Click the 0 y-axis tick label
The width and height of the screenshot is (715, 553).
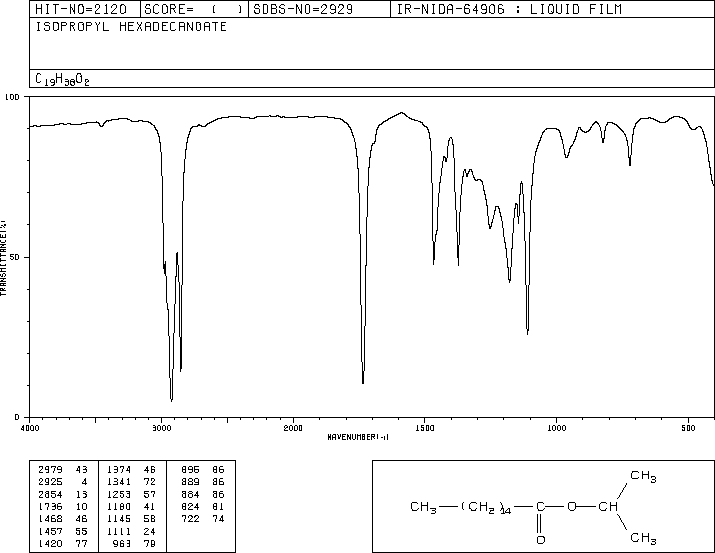(x=17, y=417)
